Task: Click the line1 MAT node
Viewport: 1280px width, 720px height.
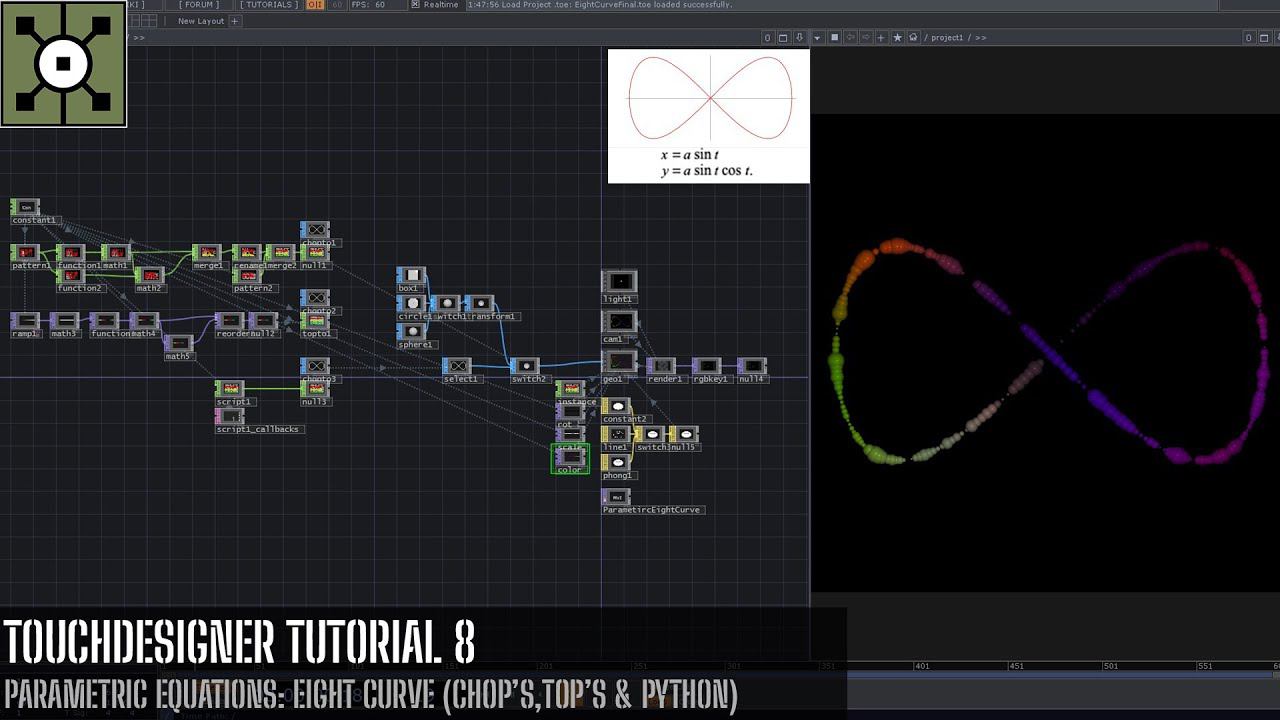Action: pos(617,434)
